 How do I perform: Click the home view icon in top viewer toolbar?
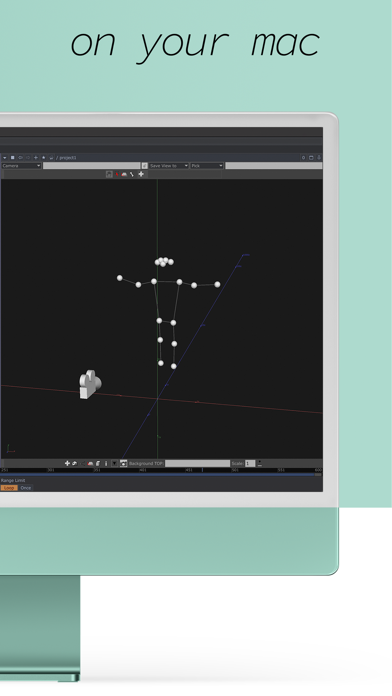point(109,174)
